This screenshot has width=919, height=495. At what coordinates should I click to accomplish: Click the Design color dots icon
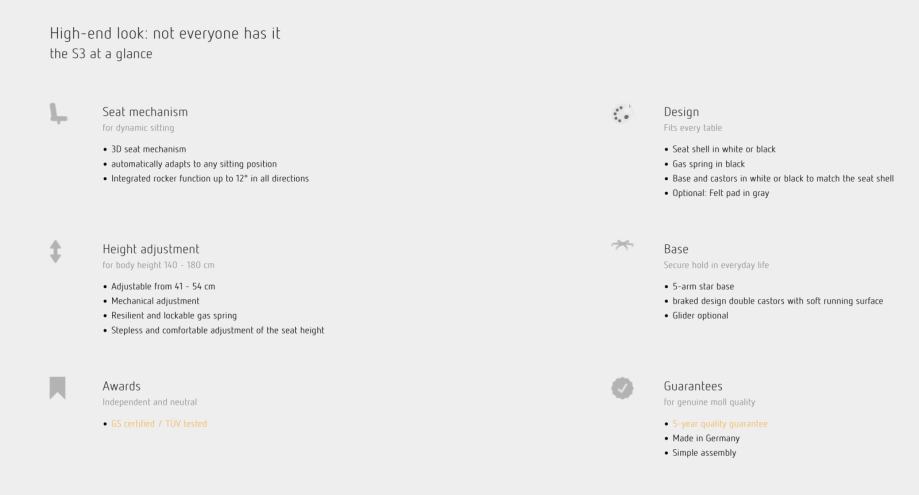621,113
